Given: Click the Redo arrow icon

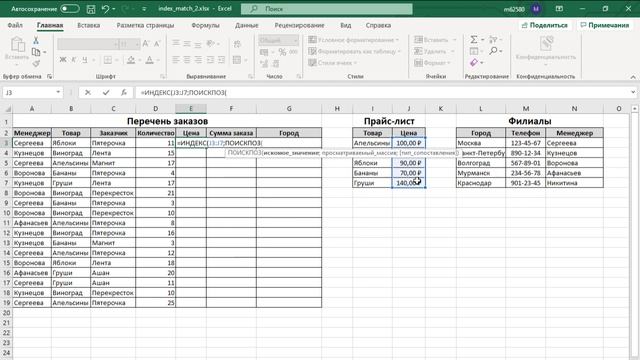Looking at the screenshot, I should (x=126, y=9).
